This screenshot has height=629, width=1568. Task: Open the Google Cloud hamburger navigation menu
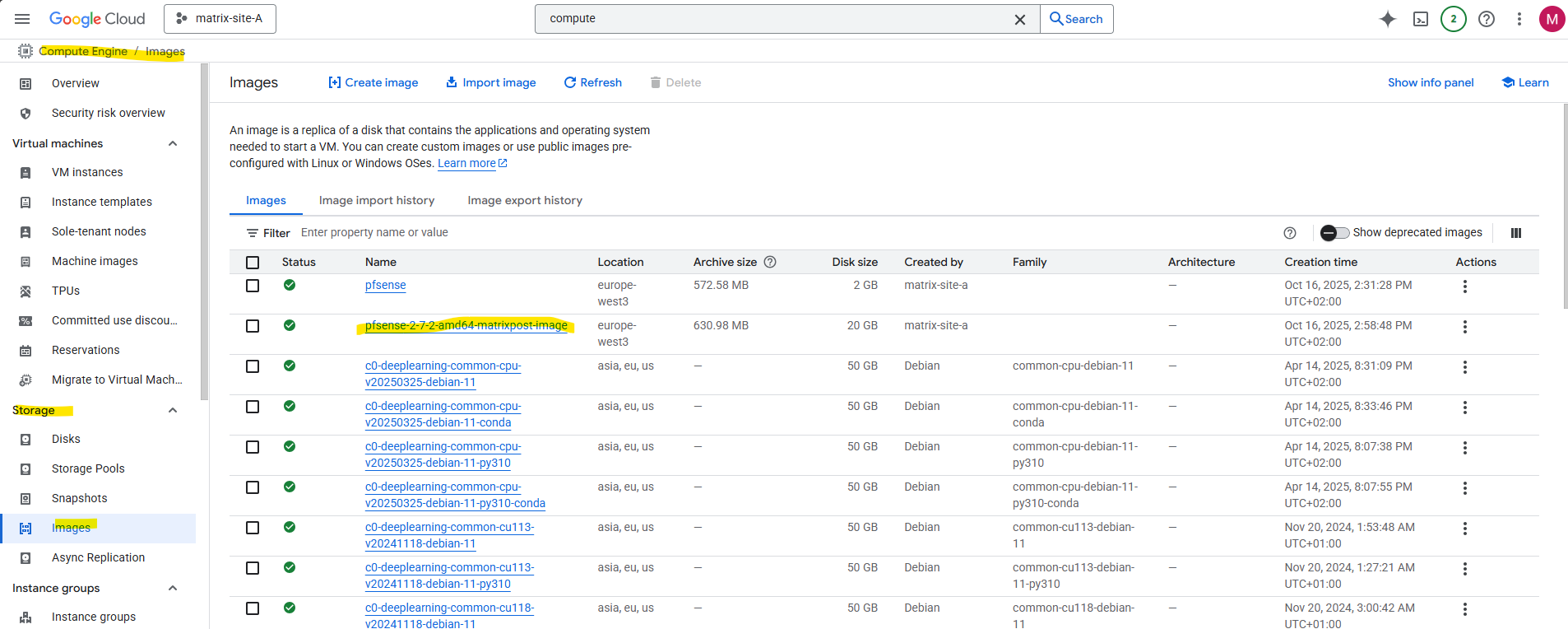pyautogui.click(x=22, y=19)
